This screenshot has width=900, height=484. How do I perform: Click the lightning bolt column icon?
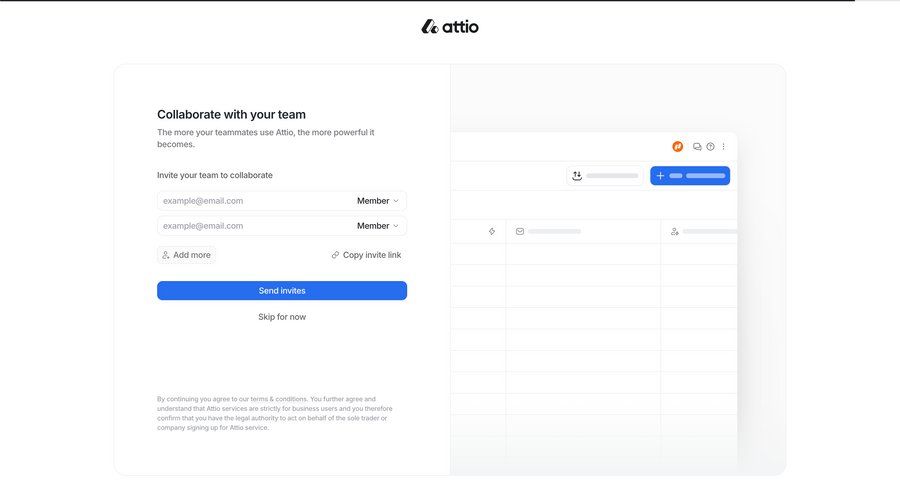492,231
